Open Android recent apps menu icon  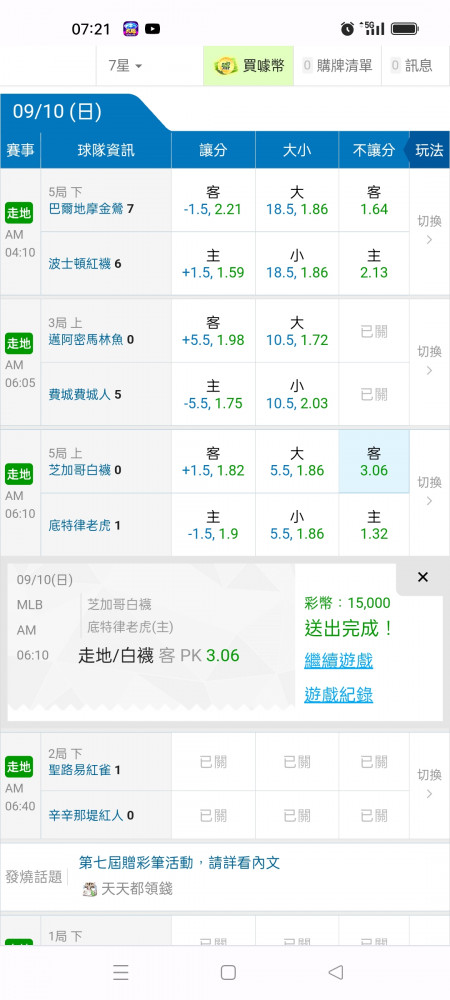tap(120, 972)
